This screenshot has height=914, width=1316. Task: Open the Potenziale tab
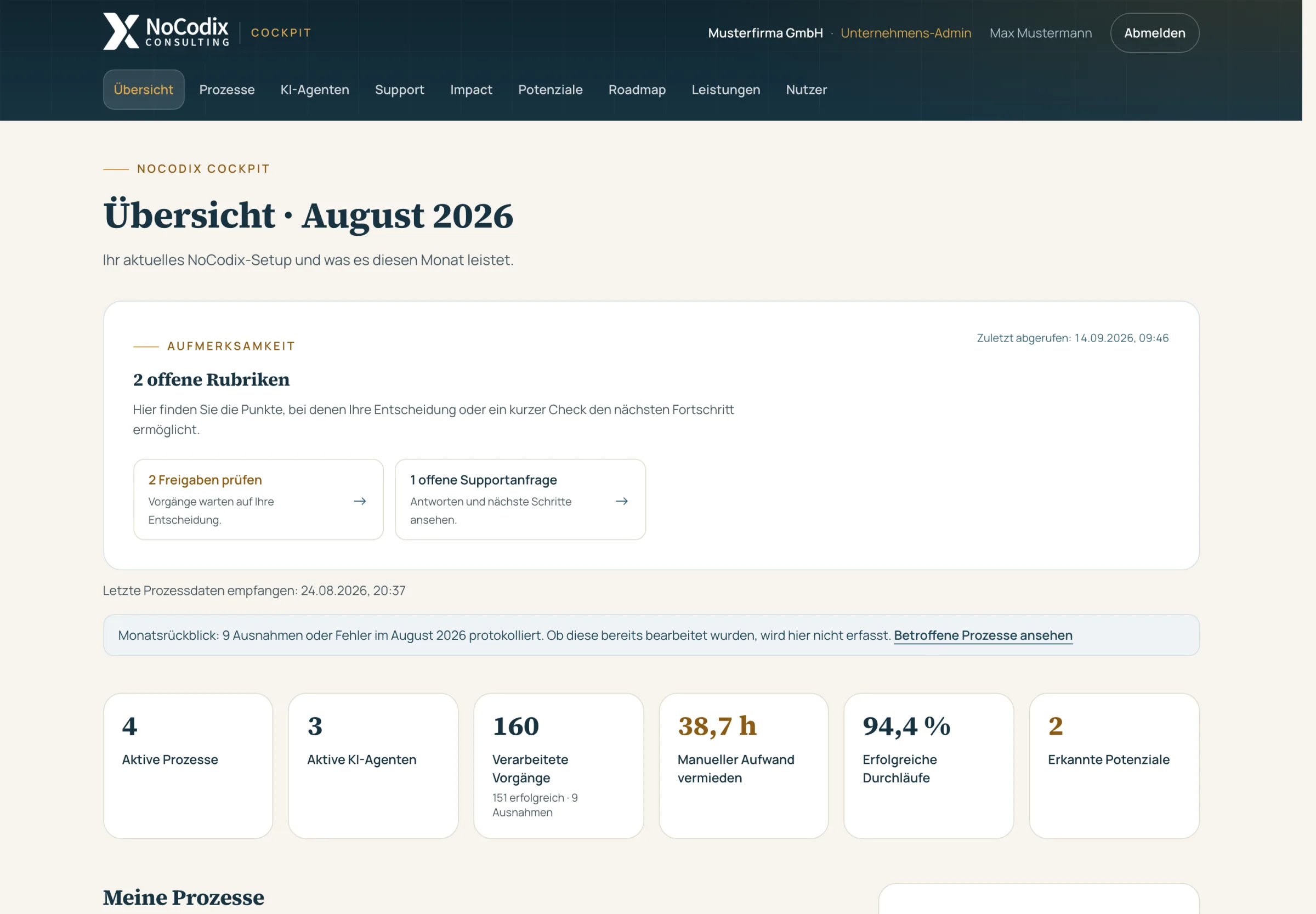(550, 89)
